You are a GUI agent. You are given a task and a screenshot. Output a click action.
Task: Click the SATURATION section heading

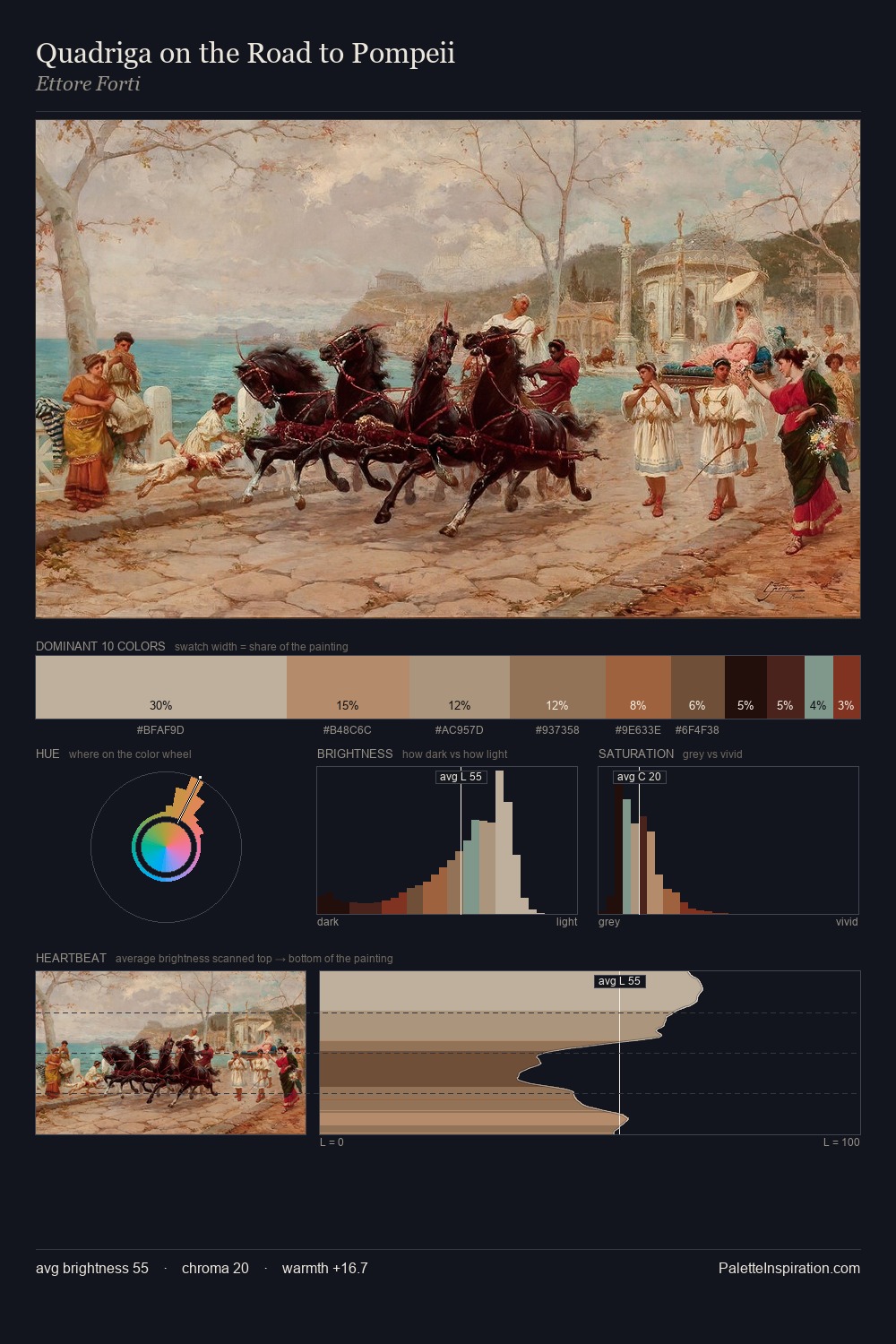pyautogui.click(x=636, y=754)
